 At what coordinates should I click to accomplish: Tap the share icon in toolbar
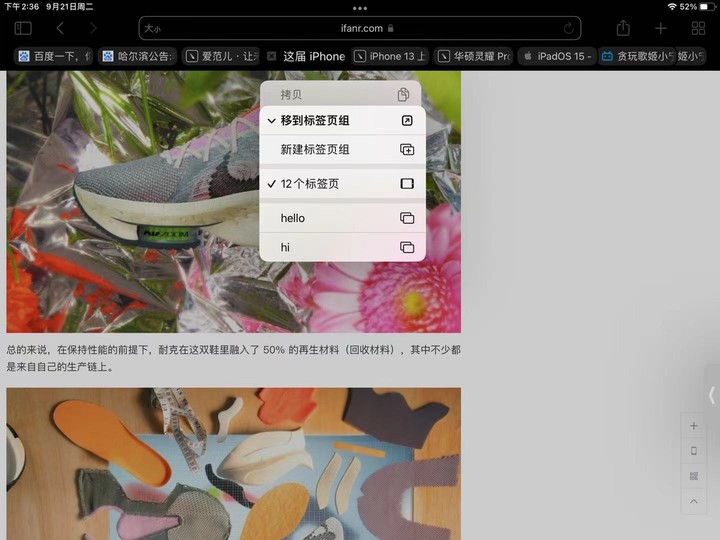[x=623, y=29]
